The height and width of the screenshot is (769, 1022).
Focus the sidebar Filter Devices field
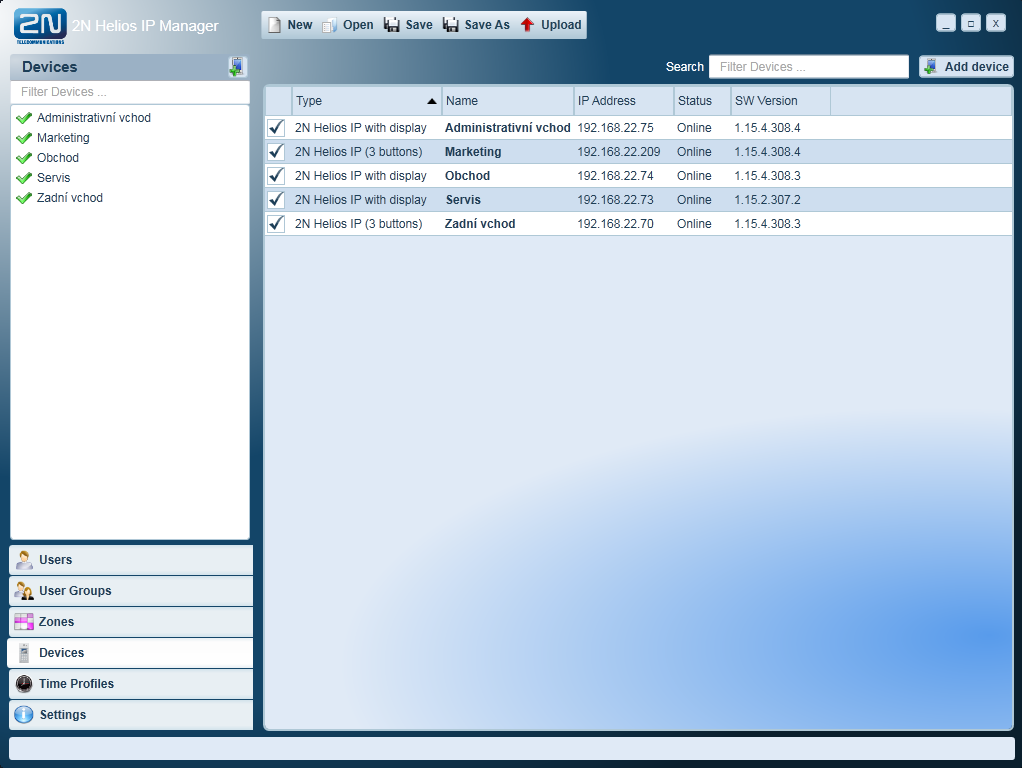[130, 92]
